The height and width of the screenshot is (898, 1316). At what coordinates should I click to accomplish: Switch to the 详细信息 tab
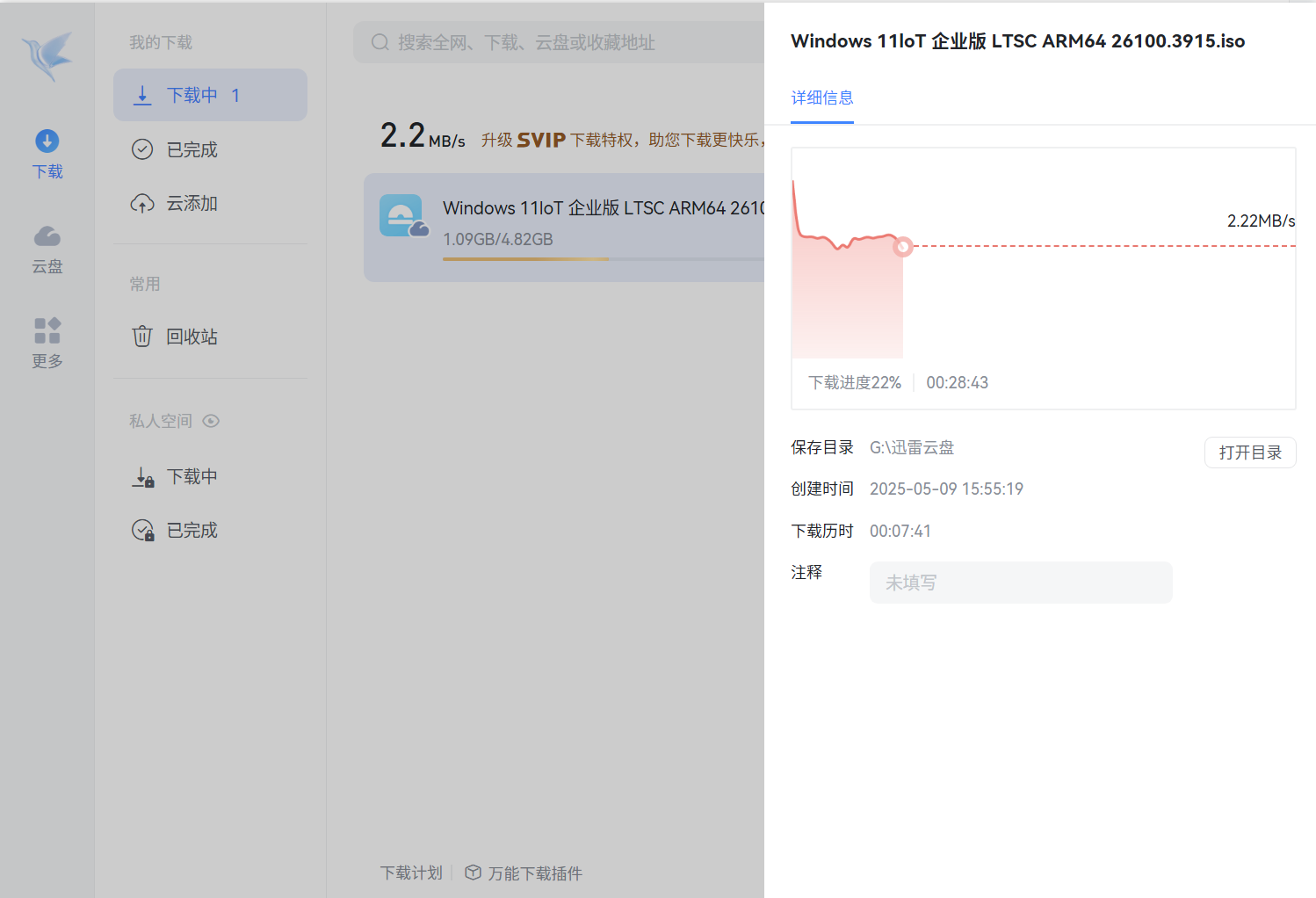(x=821, y=98)
